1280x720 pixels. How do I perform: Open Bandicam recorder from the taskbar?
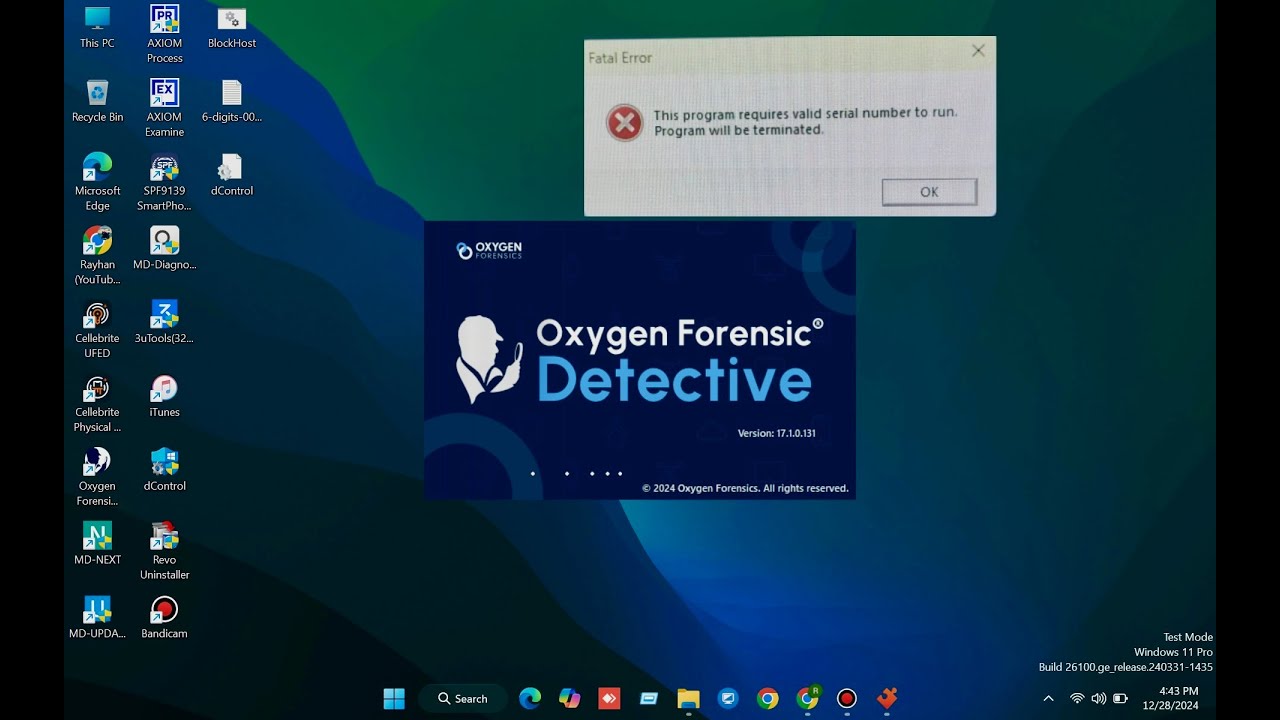pyautogui.click(x=847, y=698)
